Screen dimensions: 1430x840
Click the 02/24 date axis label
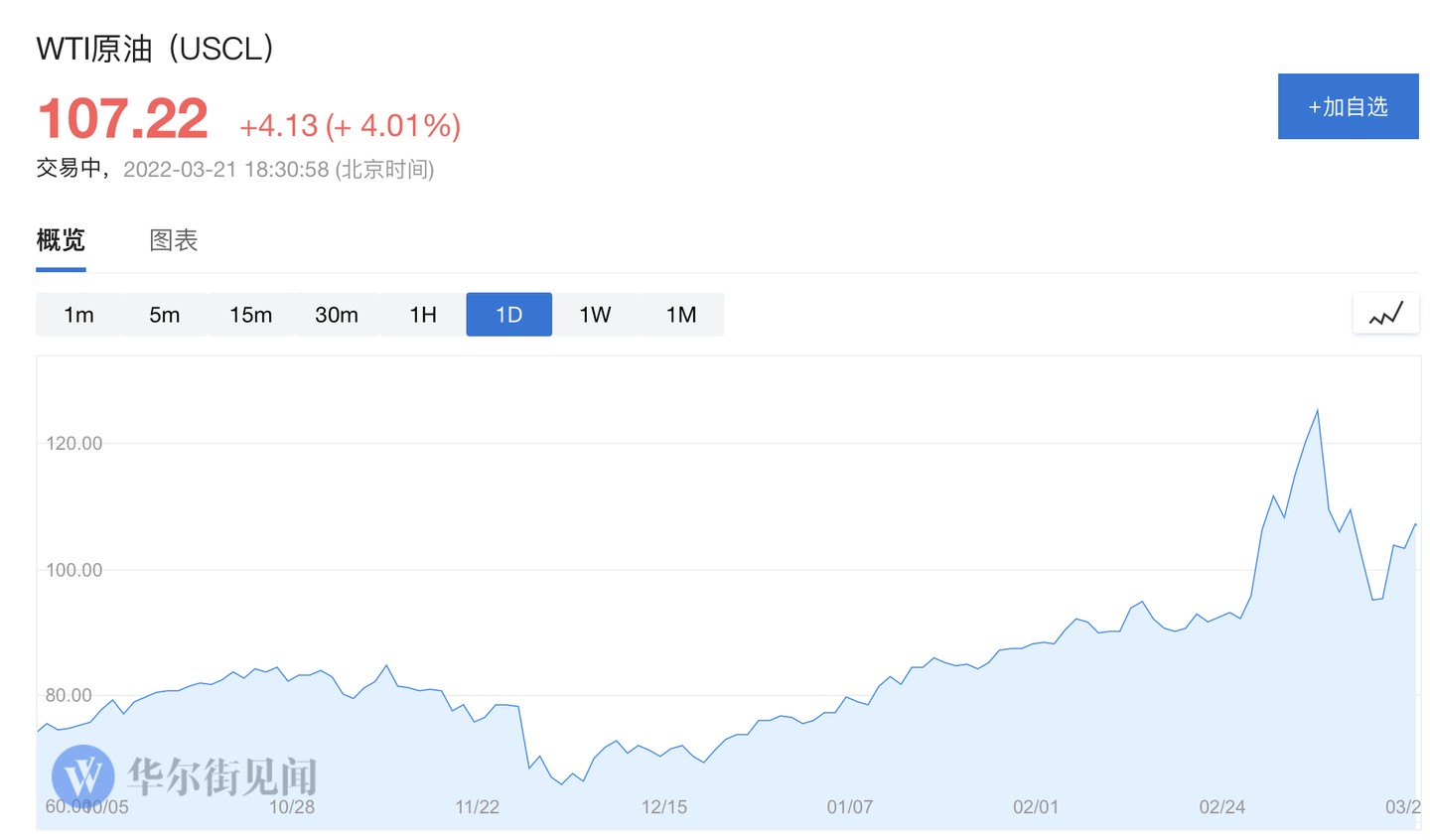click(1221, 807)
